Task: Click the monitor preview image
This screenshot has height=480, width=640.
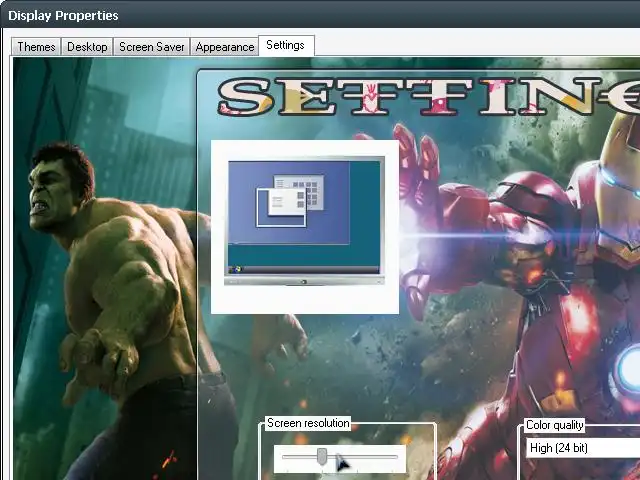Action: 304,222
